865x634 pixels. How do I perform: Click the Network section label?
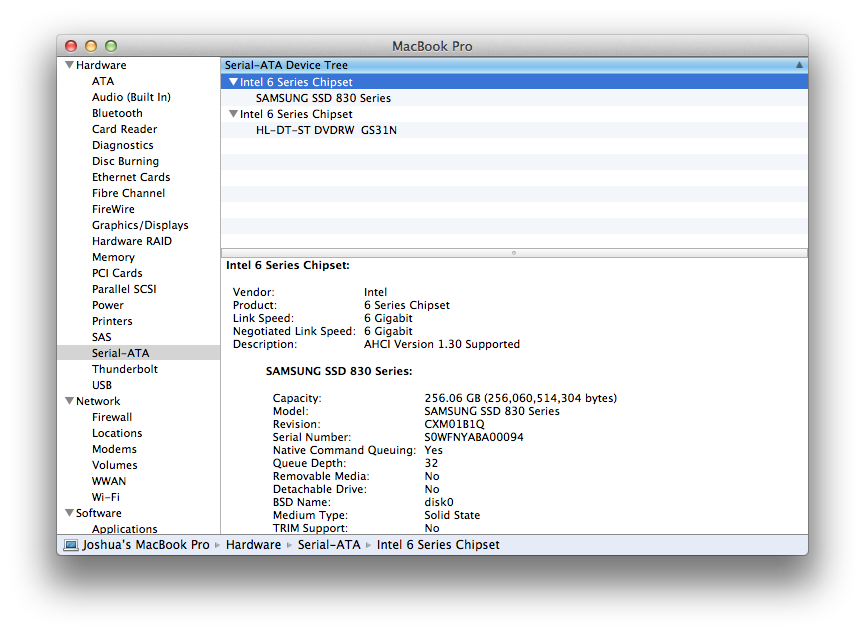point(98,401)
